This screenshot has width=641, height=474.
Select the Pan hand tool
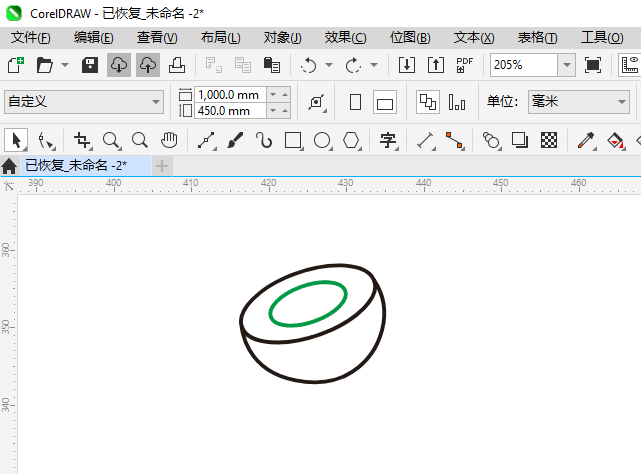click(x=170, y=140)
